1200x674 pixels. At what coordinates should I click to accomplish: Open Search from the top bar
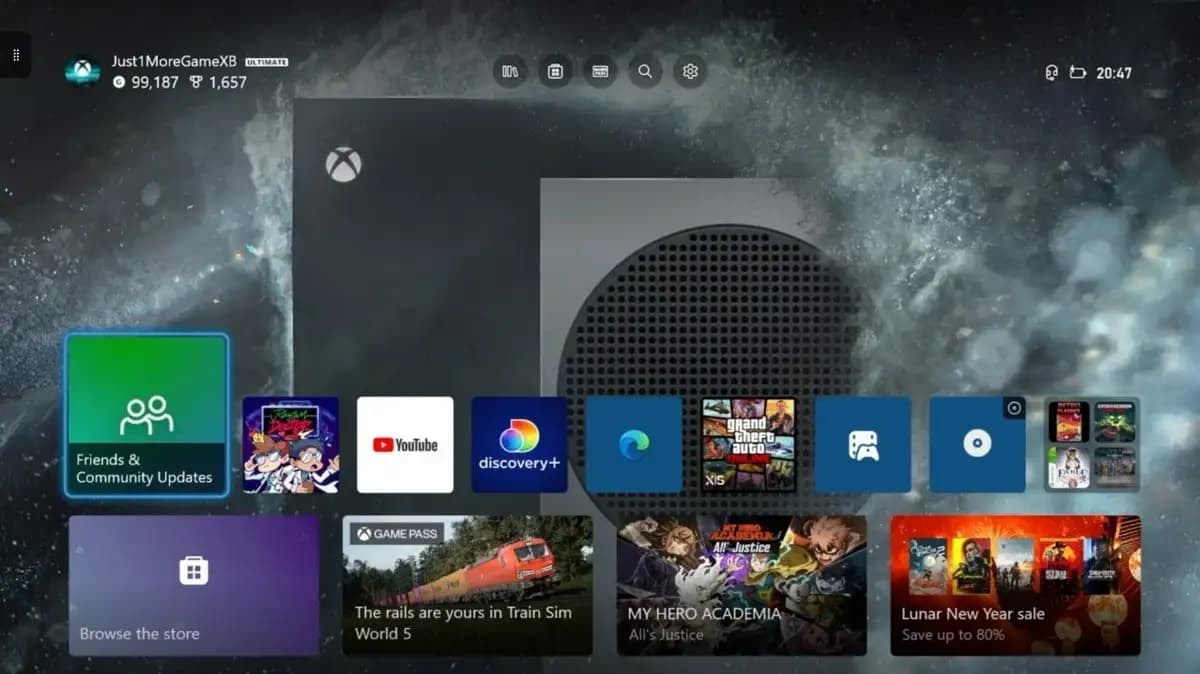(x=645, y=71)
